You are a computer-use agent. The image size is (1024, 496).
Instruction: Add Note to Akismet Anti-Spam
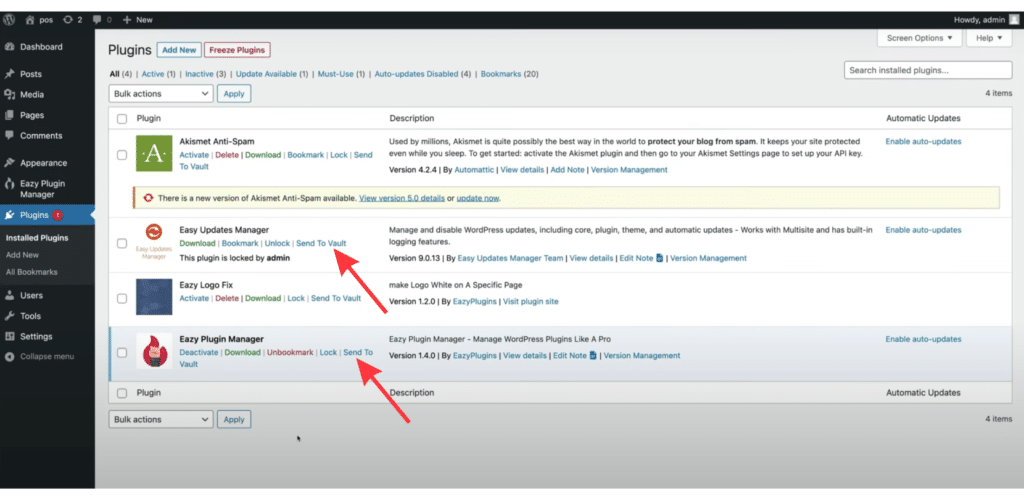(x=568, y=170)
